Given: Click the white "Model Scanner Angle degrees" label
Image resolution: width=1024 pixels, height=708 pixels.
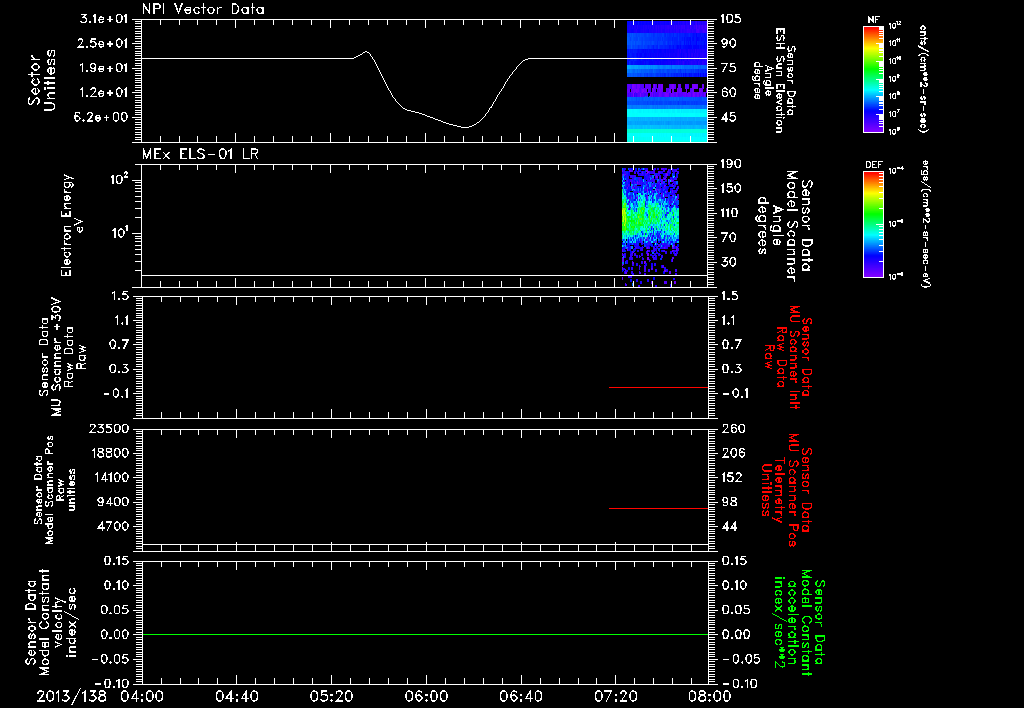Looking at the screenshot, I should (x=785, y=226).
